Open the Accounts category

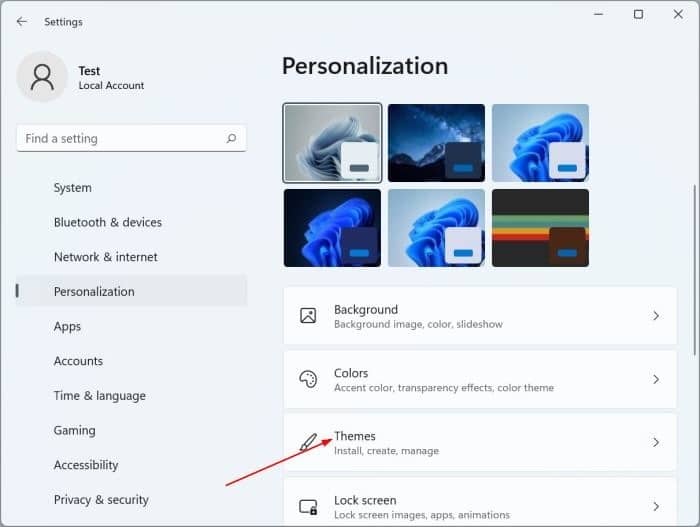tap(131, 361)
